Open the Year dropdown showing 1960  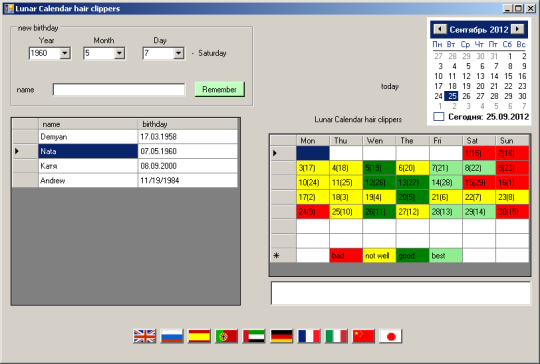coord(65,53)
